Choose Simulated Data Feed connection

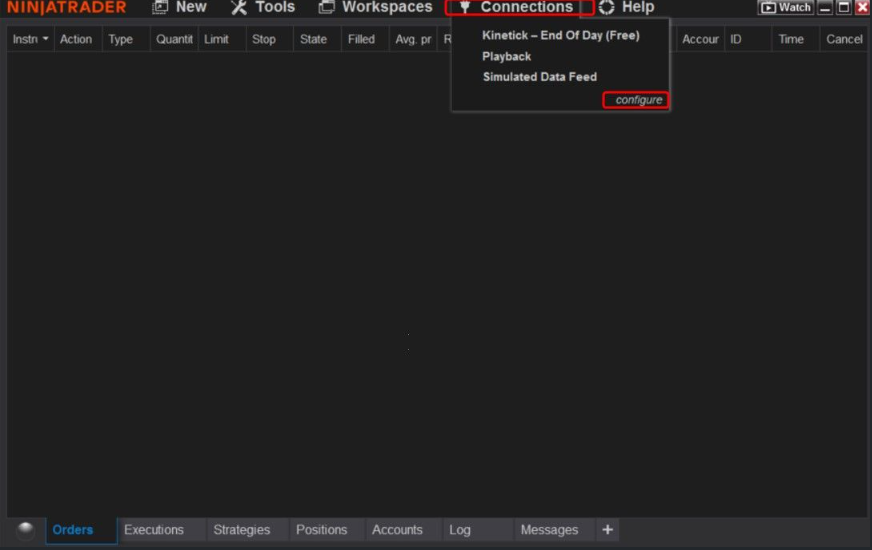coord(539,77)
